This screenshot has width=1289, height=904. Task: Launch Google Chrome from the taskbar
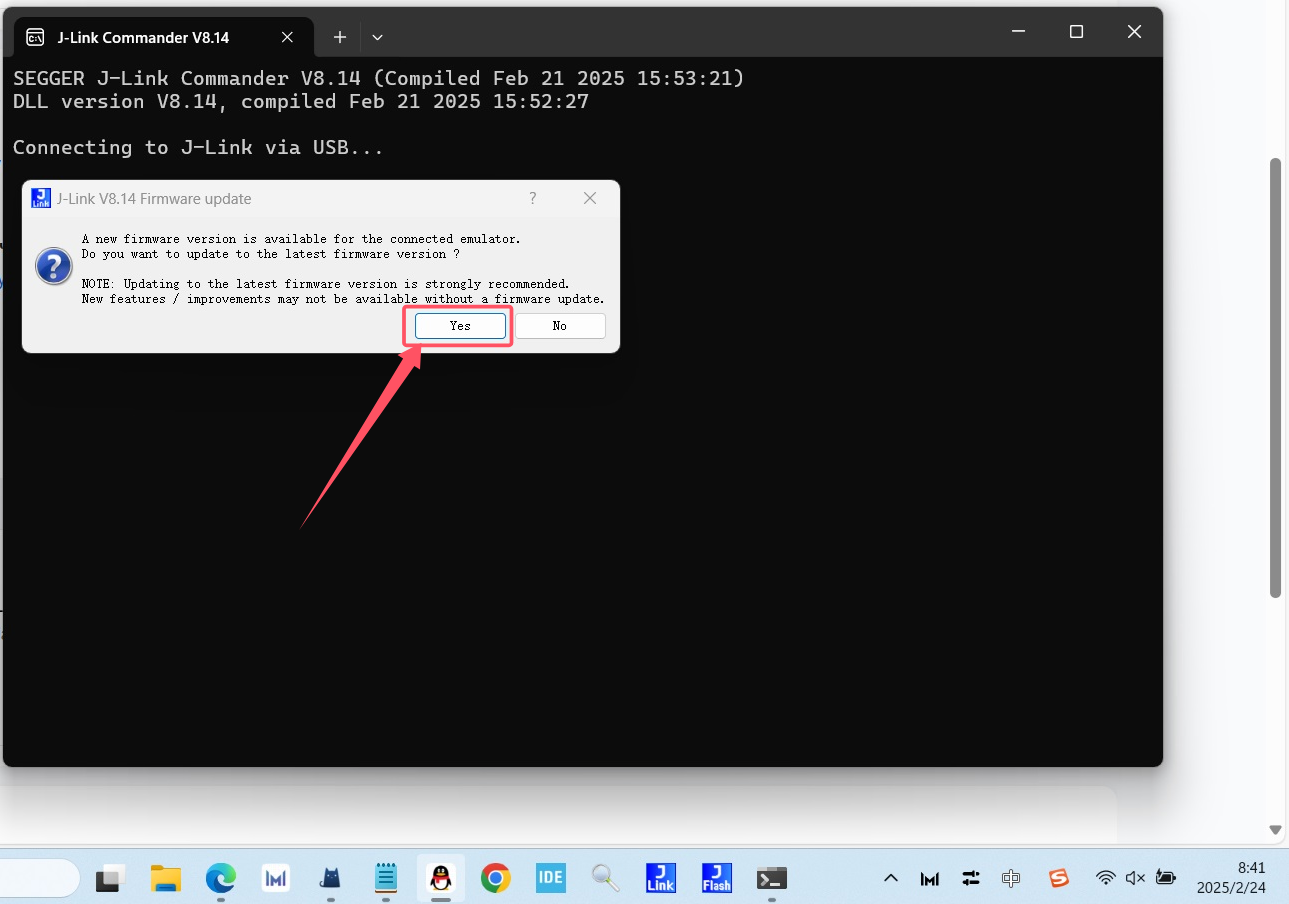pyautogui.click(x=495, y=878)
